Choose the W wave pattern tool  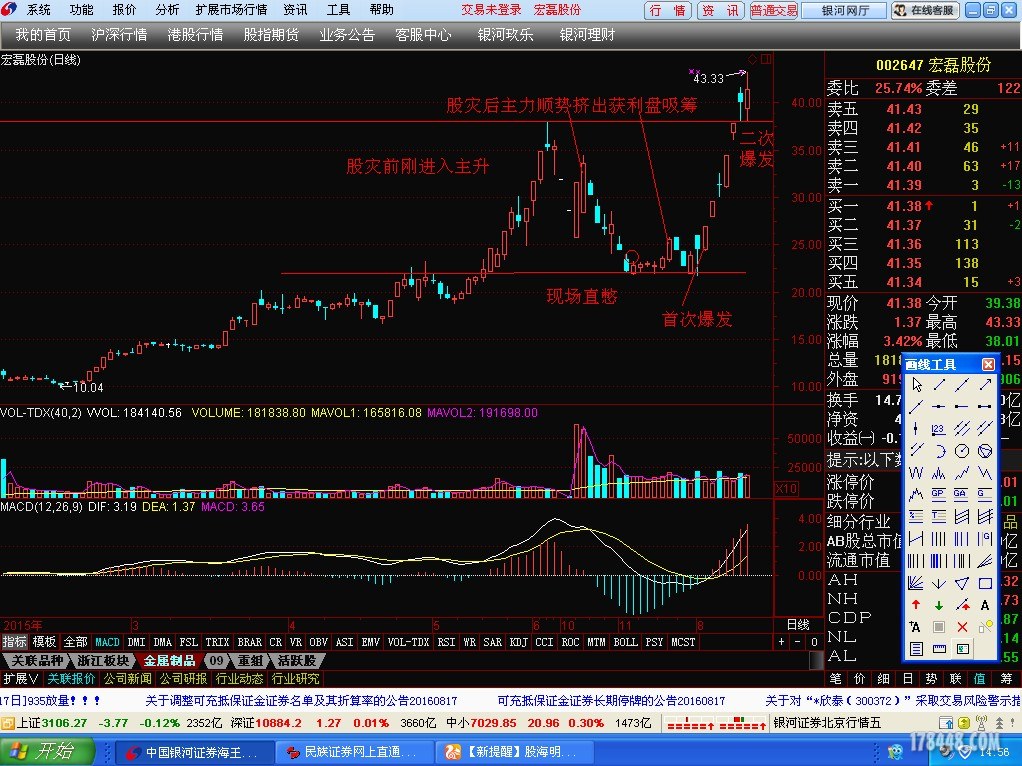coord(916,473)
